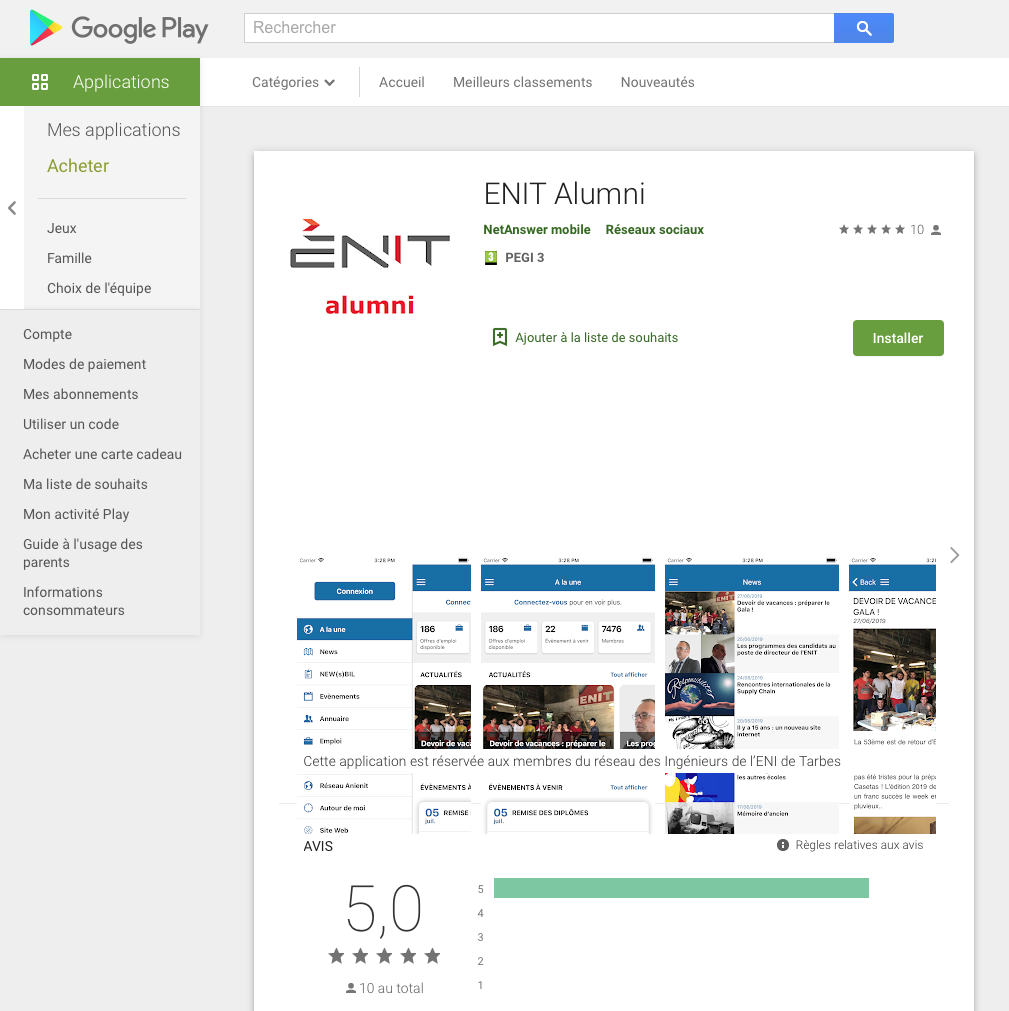The image size is (1009, 1011).
Task: Open the Applications section header
Action: (100, 82)
